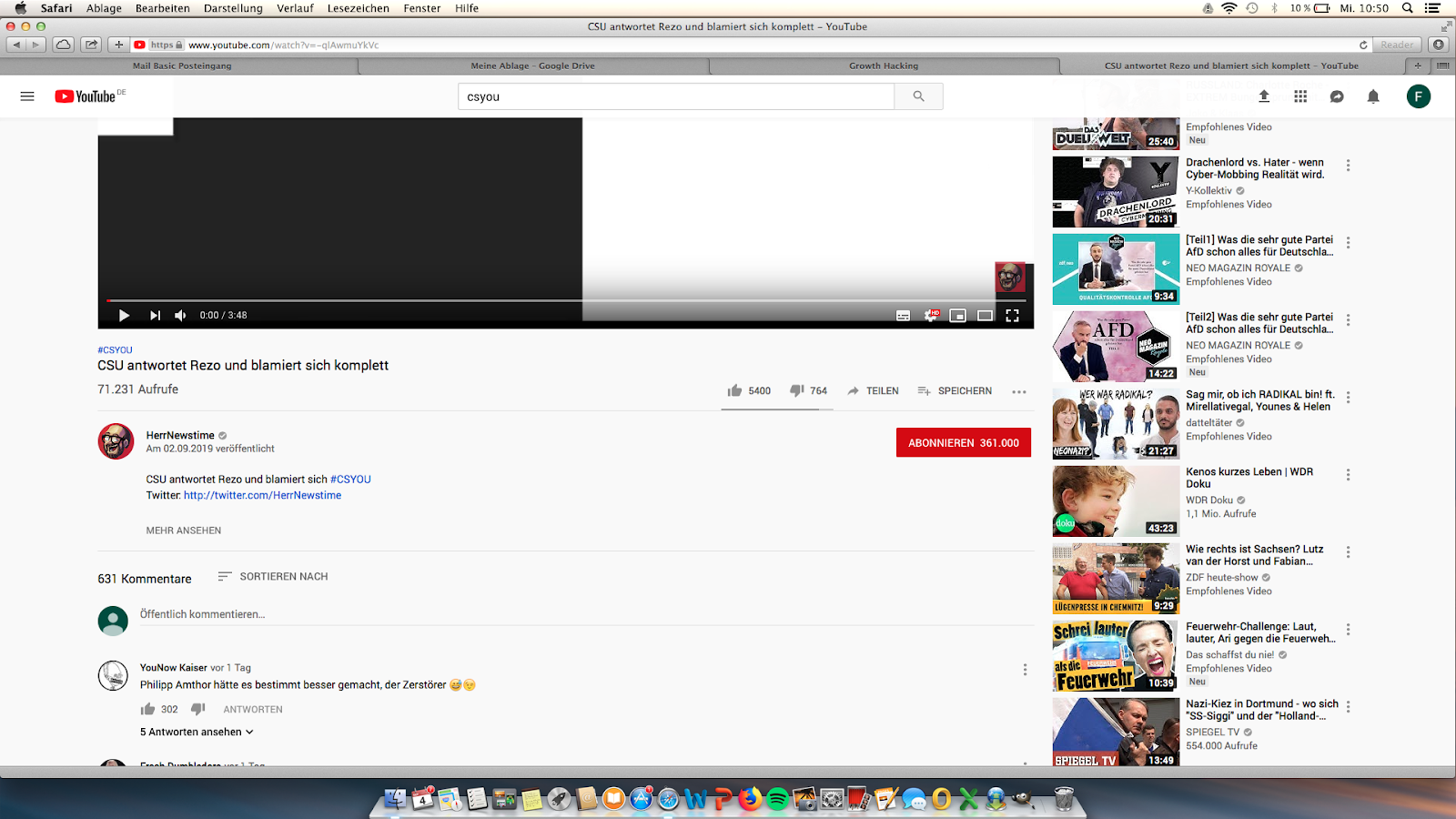Screen dimensions: 1456x819
Task: Open the SORTIEREN NACH comment sorting
Action: click(273, 576)
